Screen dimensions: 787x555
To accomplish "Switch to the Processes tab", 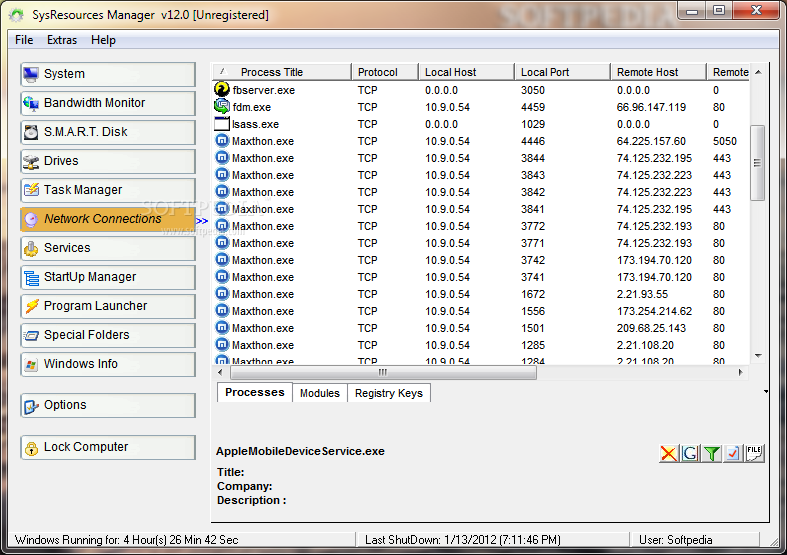I will [x=255, y=392].
